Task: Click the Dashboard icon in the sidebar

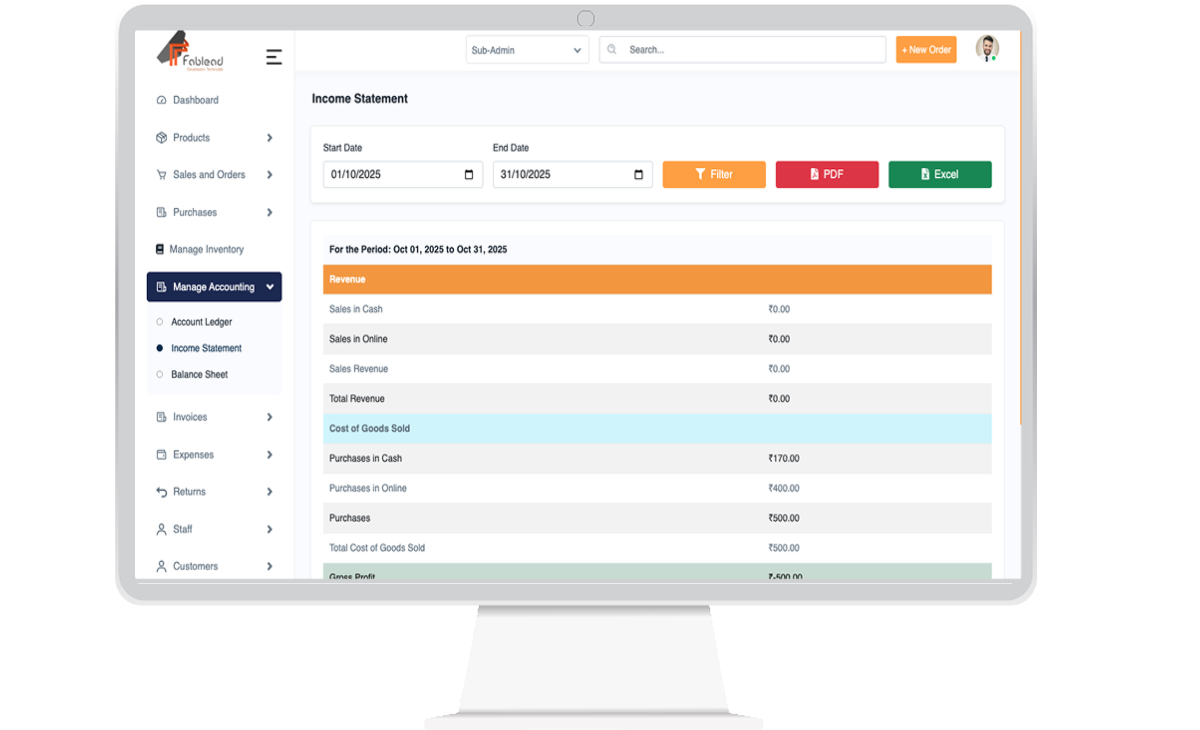Action: point(162,100)
